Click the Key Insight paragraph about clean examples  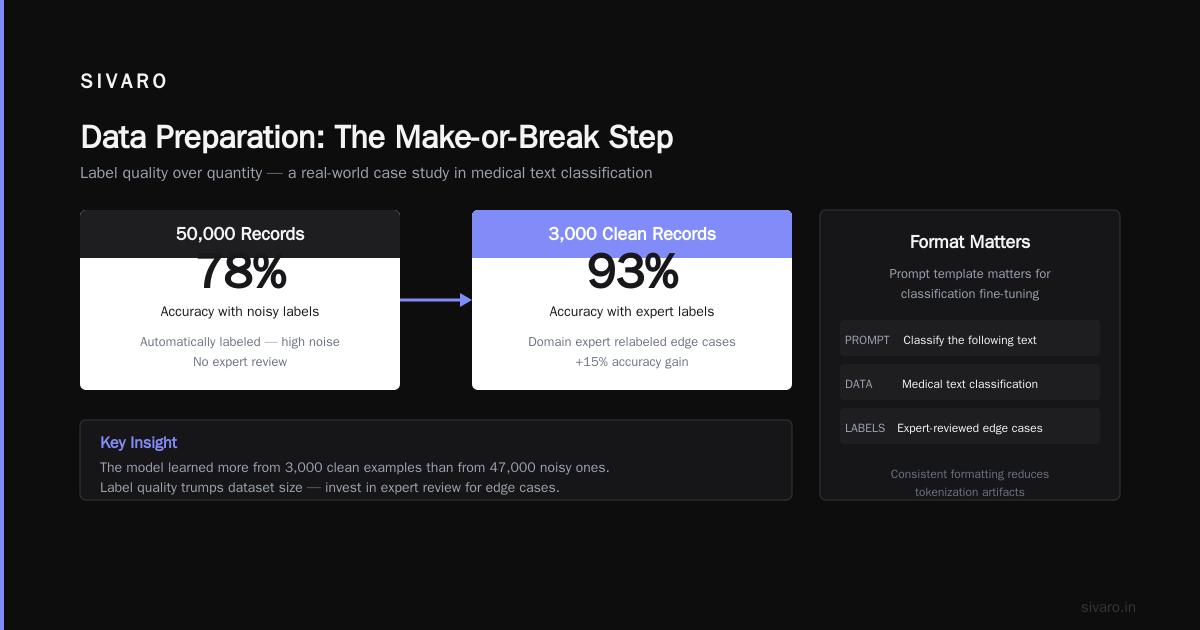coord(355,478)
